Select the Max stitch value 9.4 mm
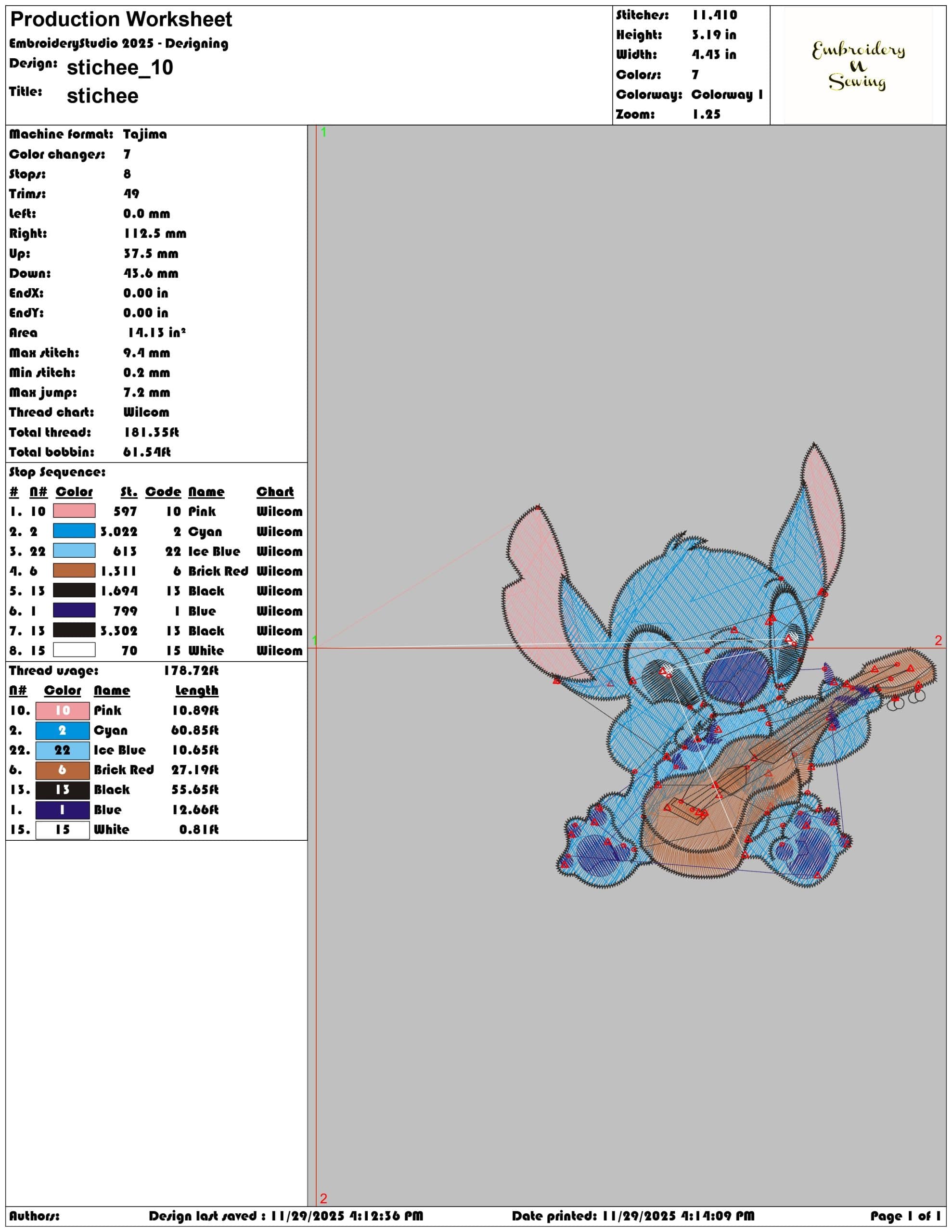Image resolution: width=952 pixels, height=1232 pixels. point(146,353)
